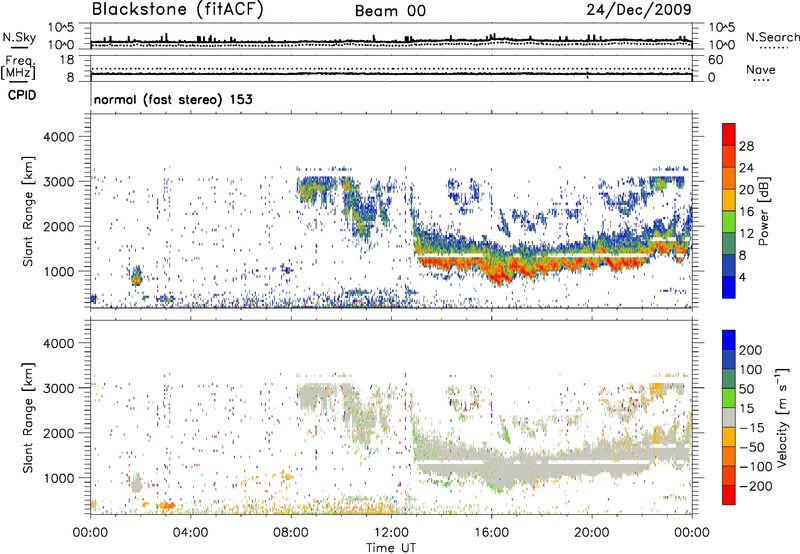Click the gray band of velocity colorbar

tap(729, 417)
